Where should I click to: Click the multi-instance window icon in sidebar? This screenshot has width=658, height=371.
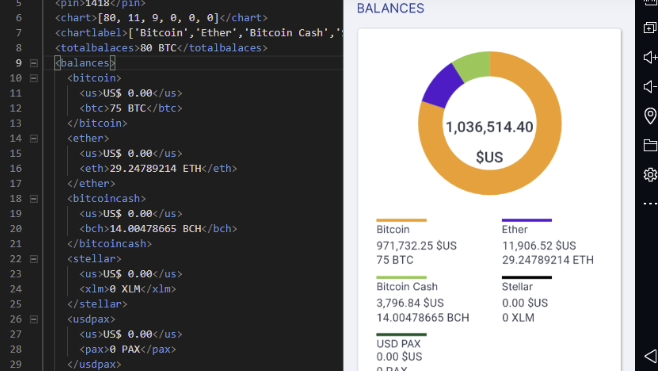pos(650,28)
